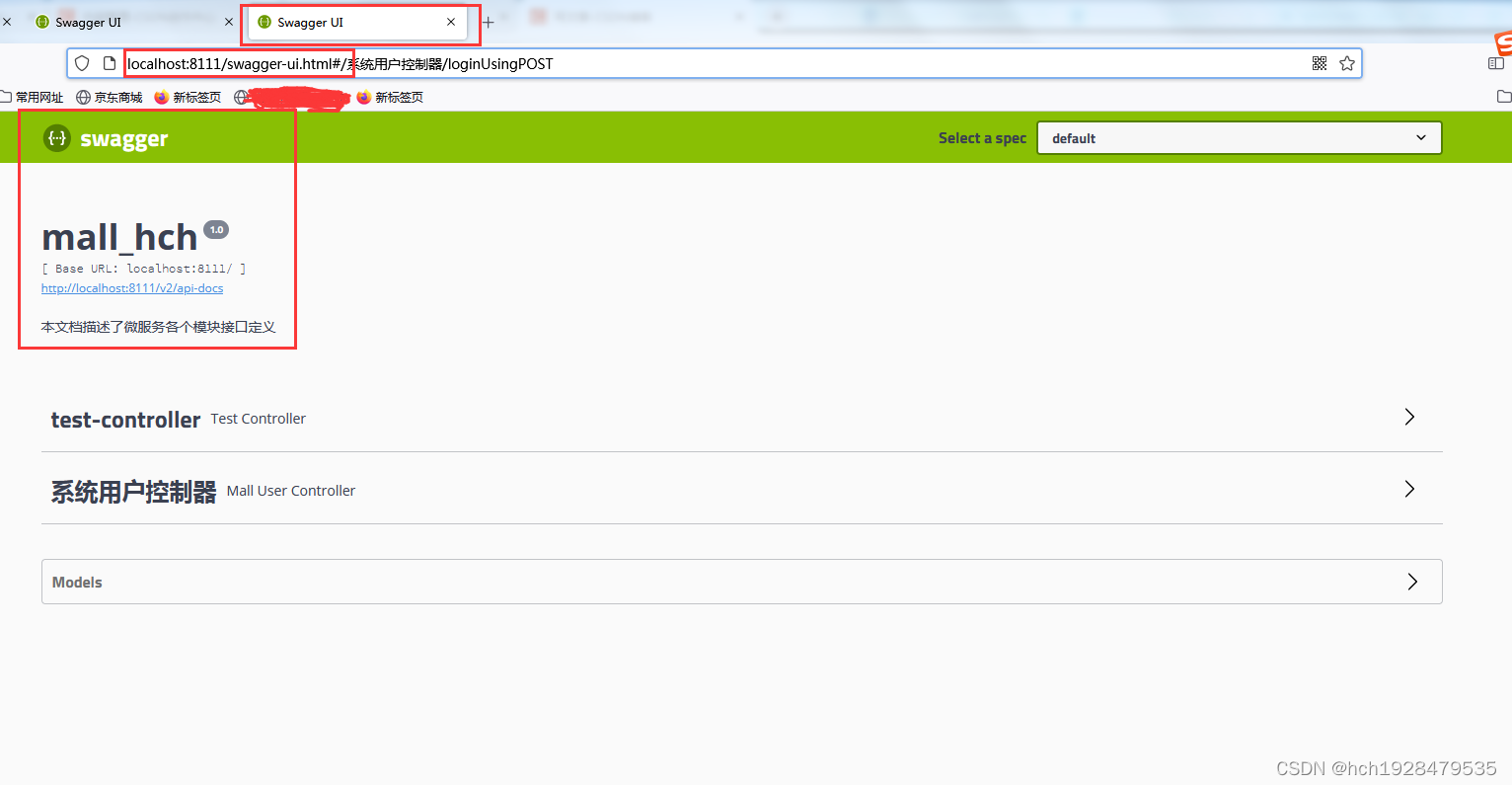Image resolution: width=1512 pixels, height=785 pixels.
Task: Open the localhost:8111/v2/api-docs link
Action: [x=132, y=288]
